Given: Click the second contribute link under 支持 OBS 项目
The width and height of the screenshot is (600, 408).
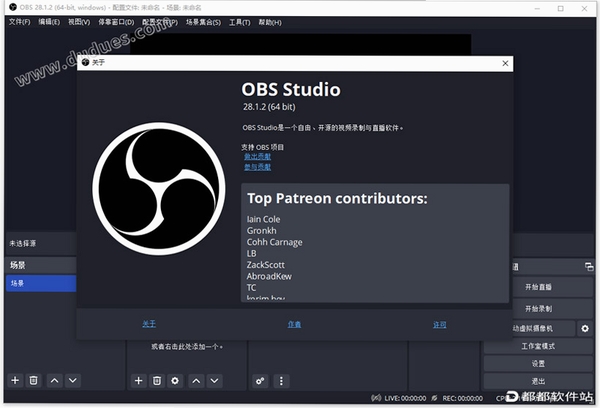Looking at the screenshot, I should coord(258,167).
